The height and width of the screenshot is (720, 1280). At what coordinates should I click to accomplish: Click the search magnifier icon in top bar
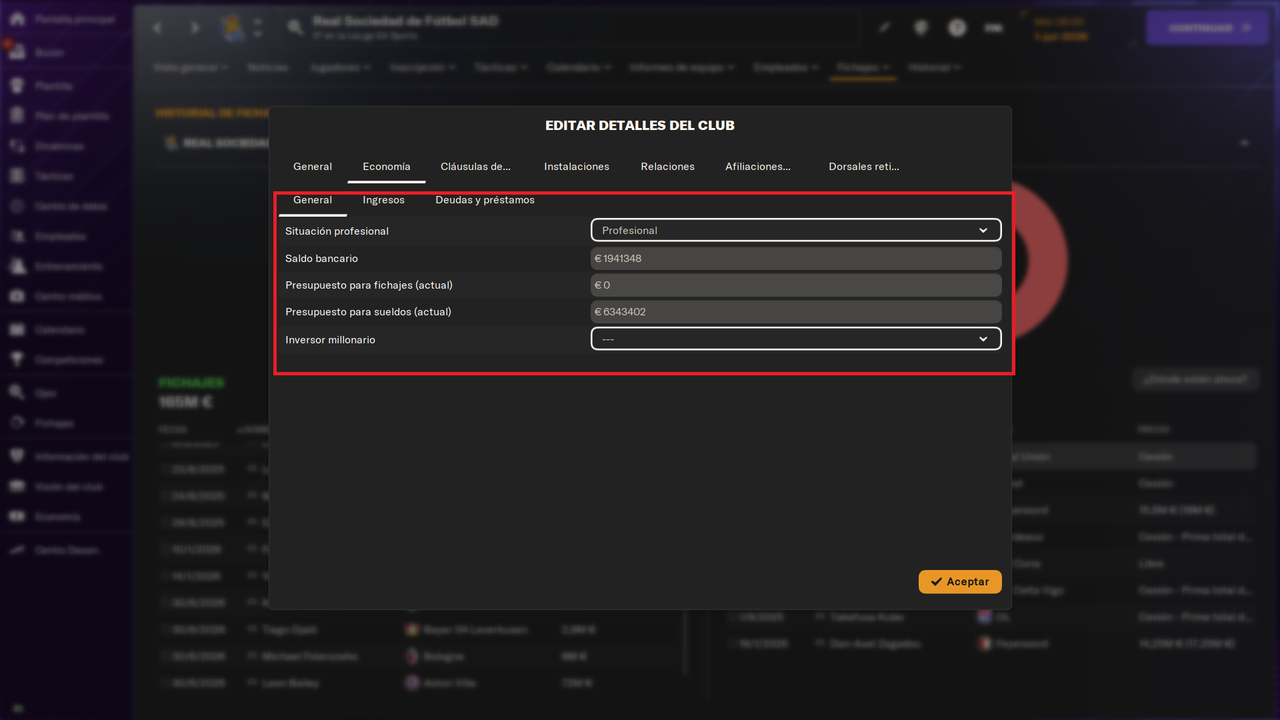click(x=296, y=28)
